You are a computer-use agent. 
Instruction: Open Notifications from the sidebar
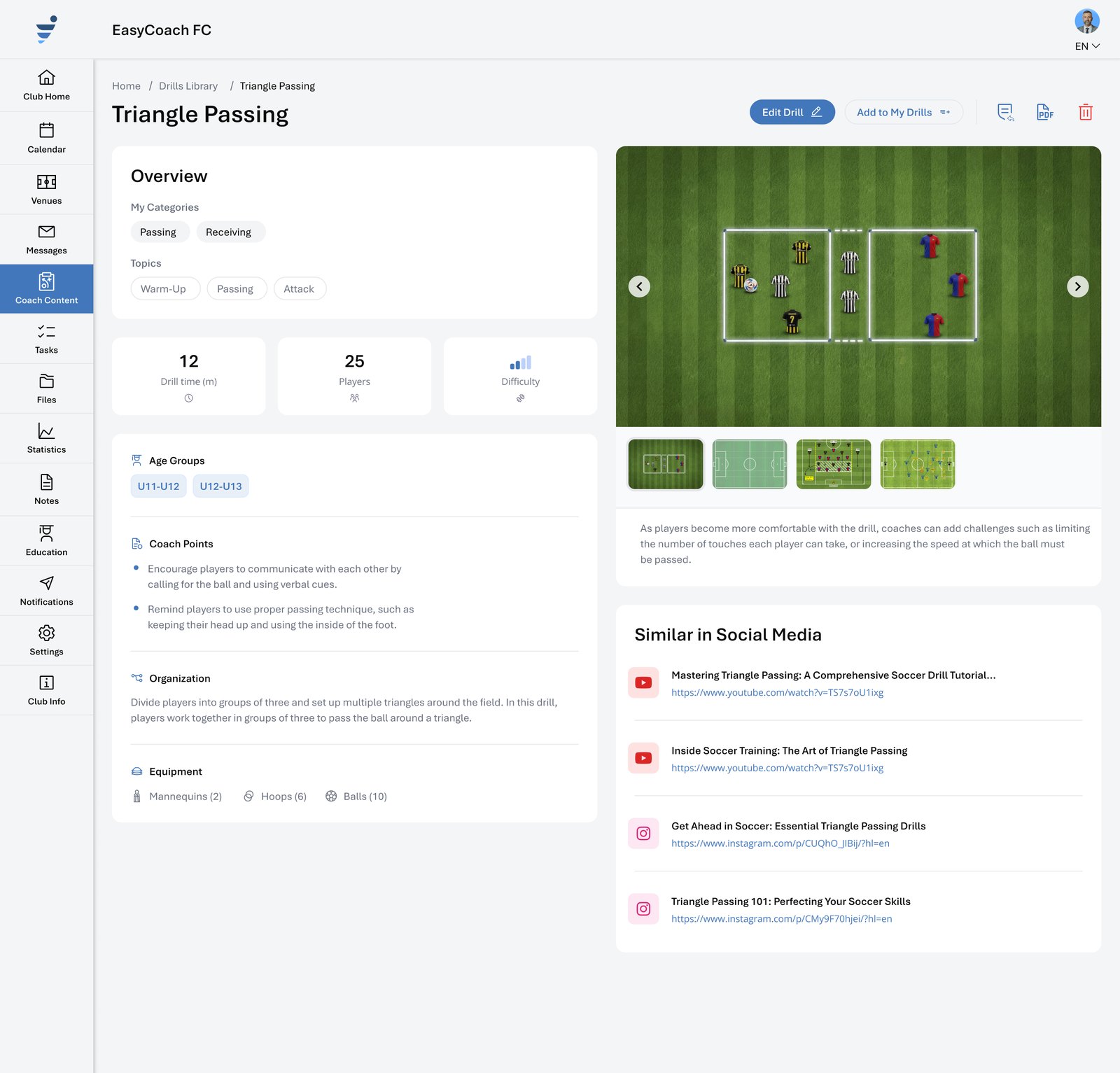[46, 591]
